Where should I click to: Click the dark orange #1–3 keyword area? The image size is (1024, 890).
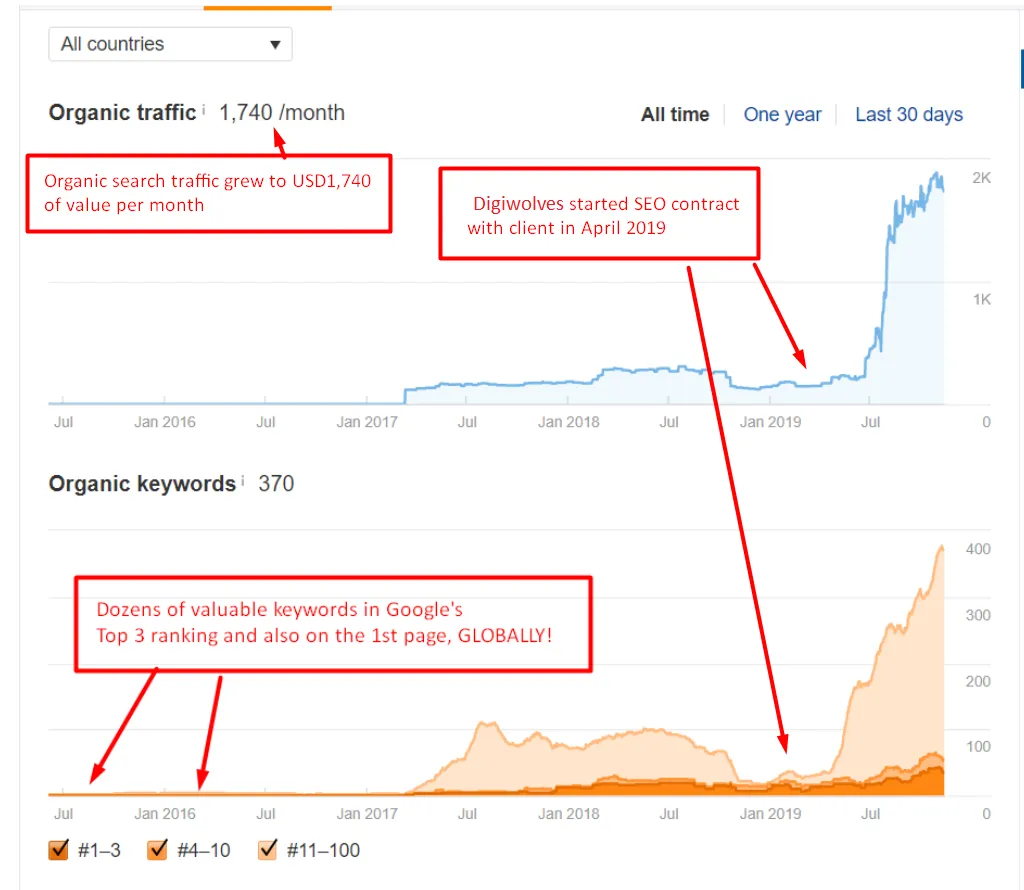(x=914, y=784)
